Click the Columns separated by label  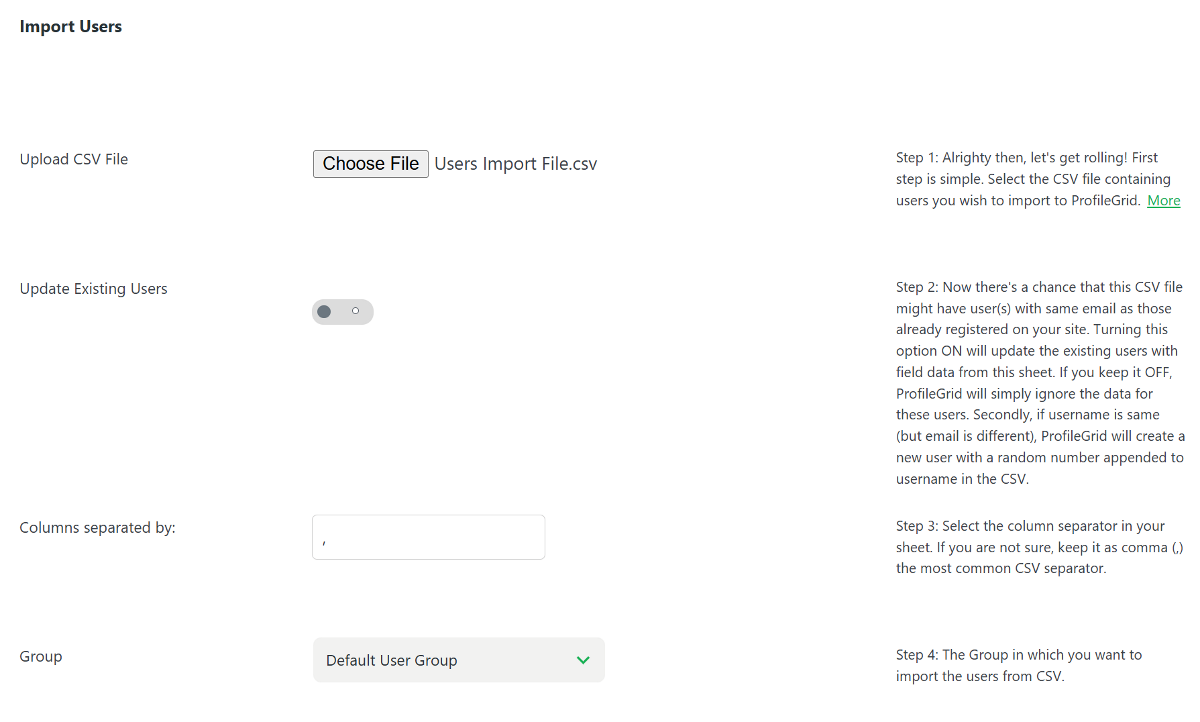click(97, 527)
